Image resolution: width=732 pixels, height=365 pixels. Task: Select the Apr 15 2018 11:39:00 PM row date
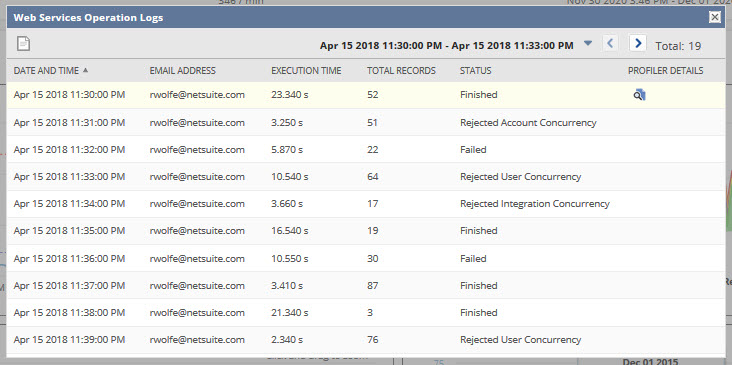point(69,340)
